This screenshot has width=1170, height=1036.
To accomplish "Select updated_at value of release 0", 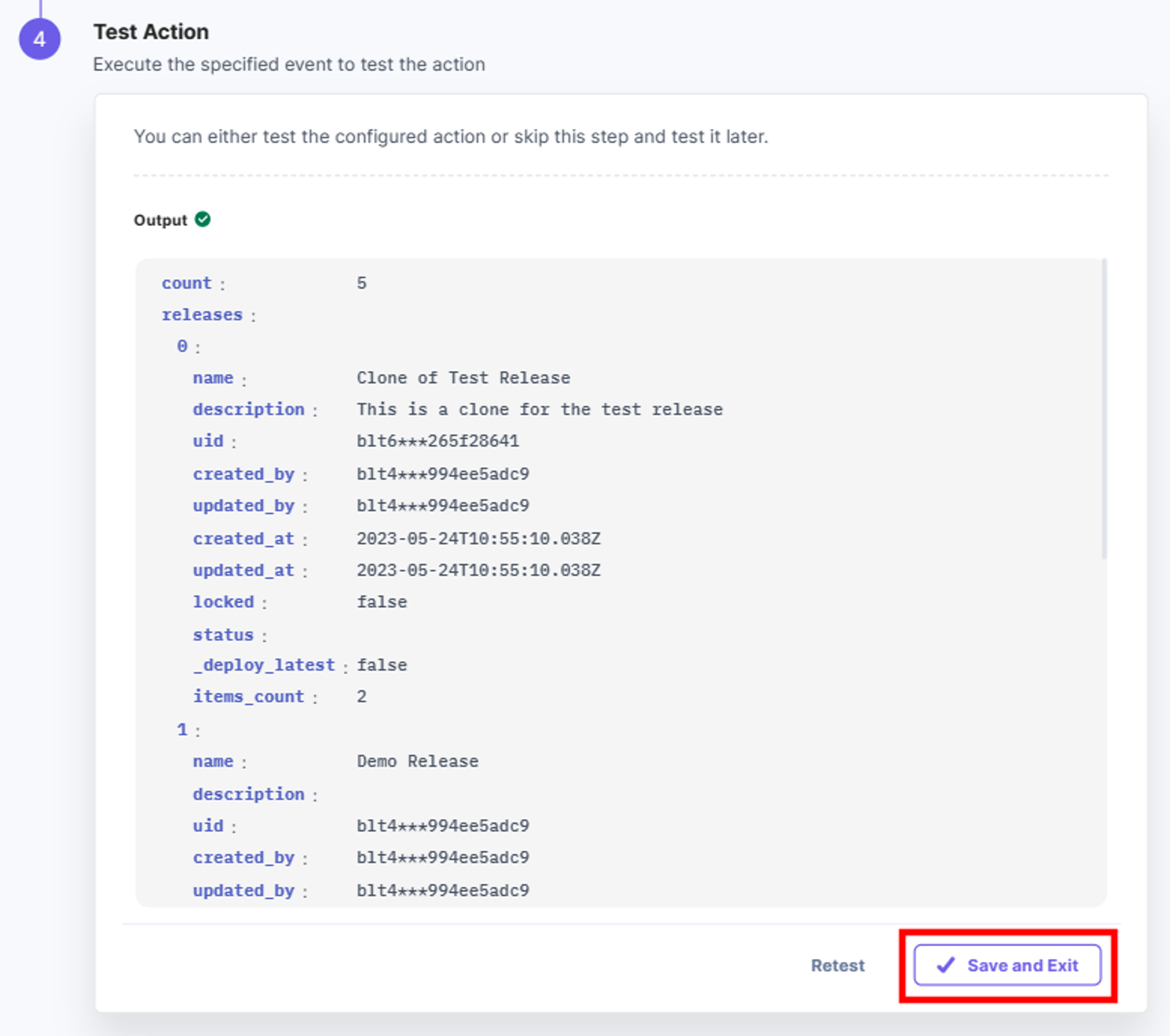I will click(479, 570).
